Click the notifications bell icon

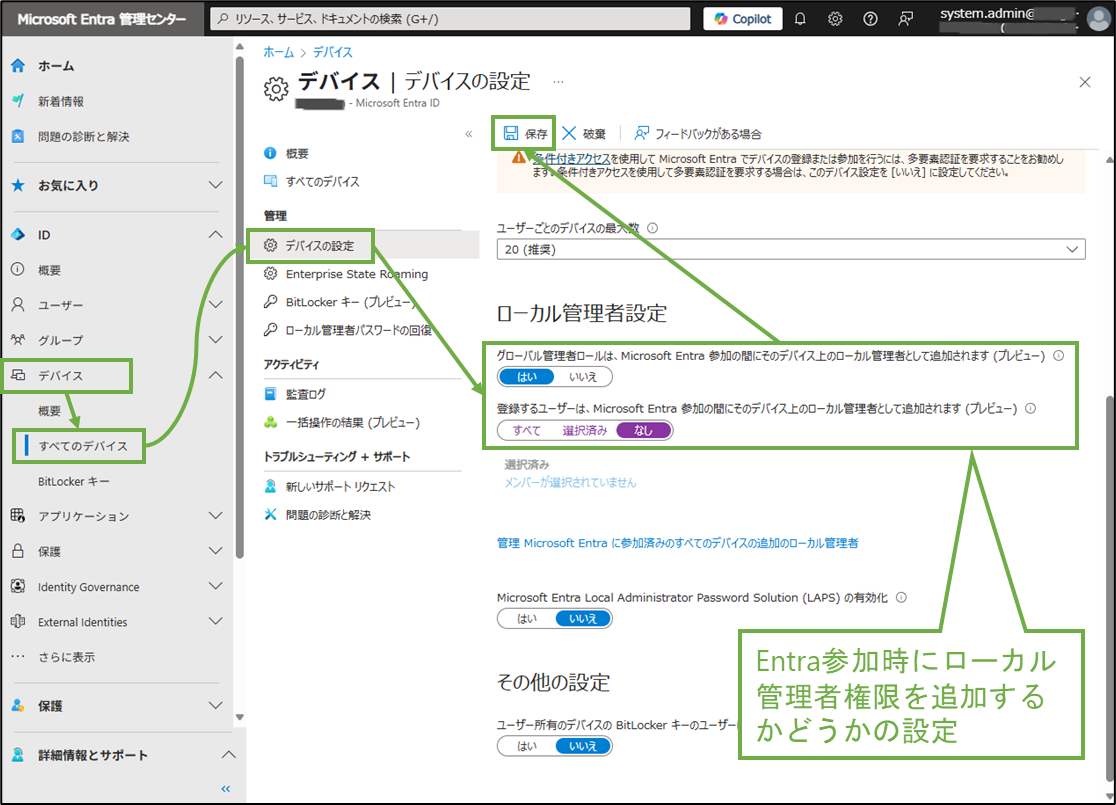(800, 19)
